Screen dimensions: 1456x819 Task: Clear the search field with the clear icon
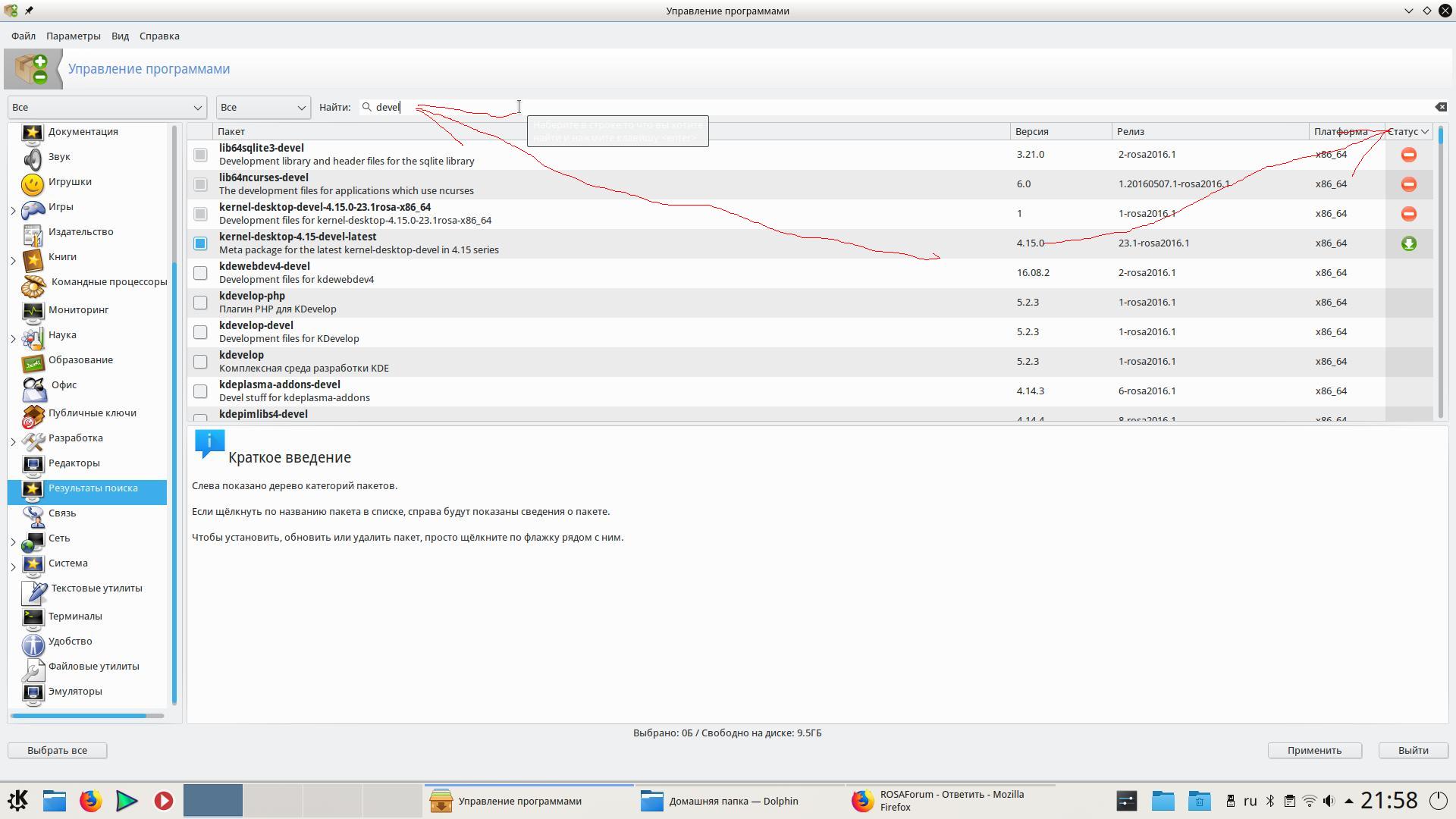coord(1440,107)
